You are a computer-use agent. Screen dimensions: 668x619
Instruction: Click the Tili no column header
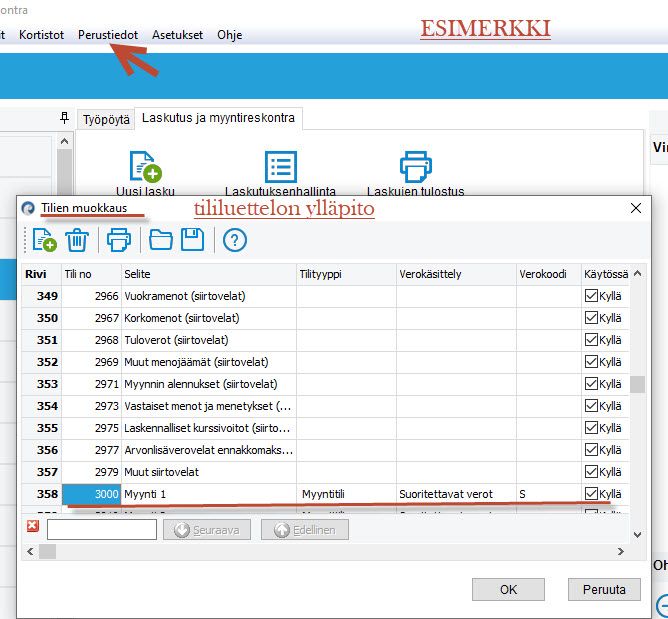pyautogui.click(x=92, y=274)
